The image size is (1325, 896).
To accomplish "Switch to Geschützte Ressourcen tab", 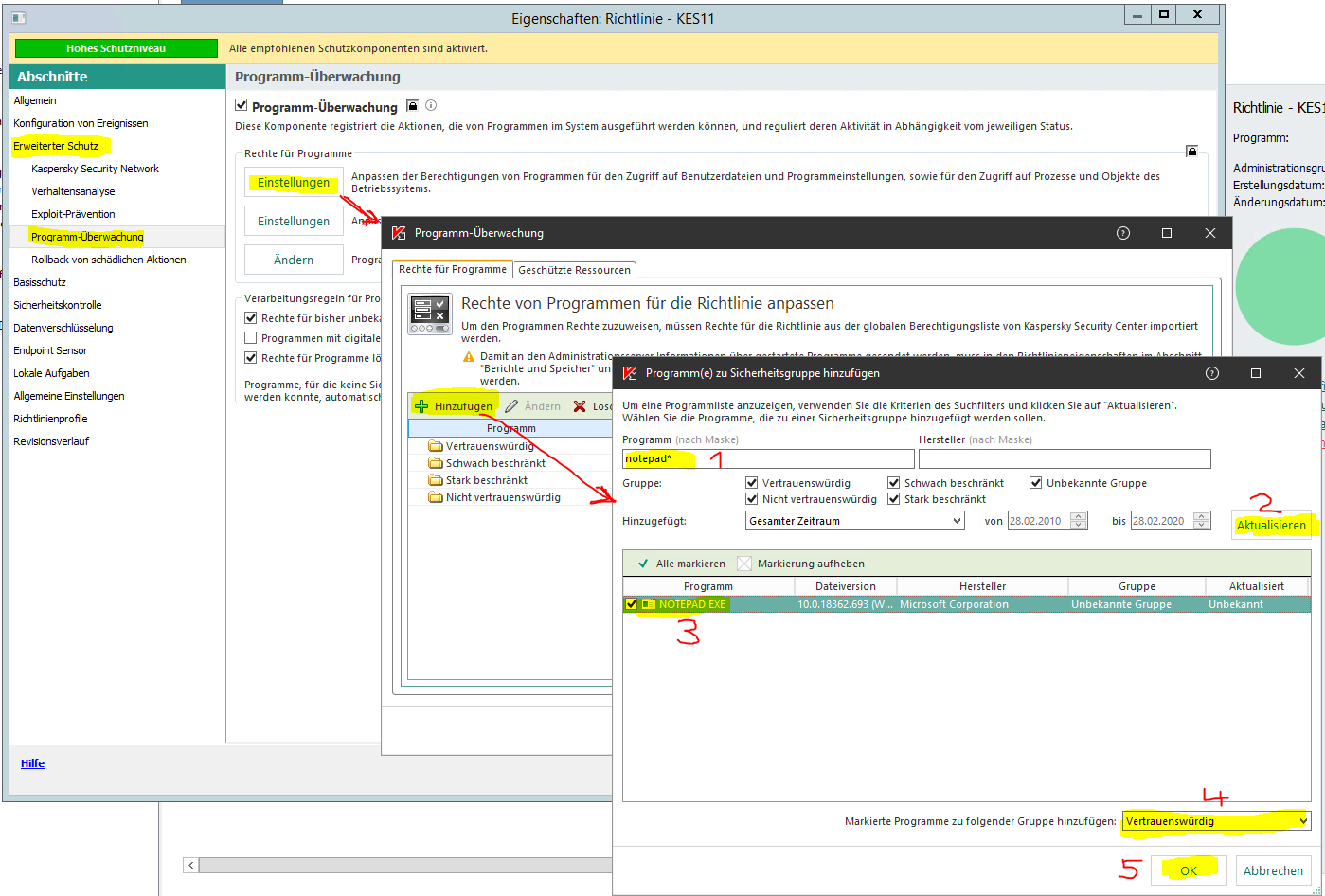I will pos(574,270).
